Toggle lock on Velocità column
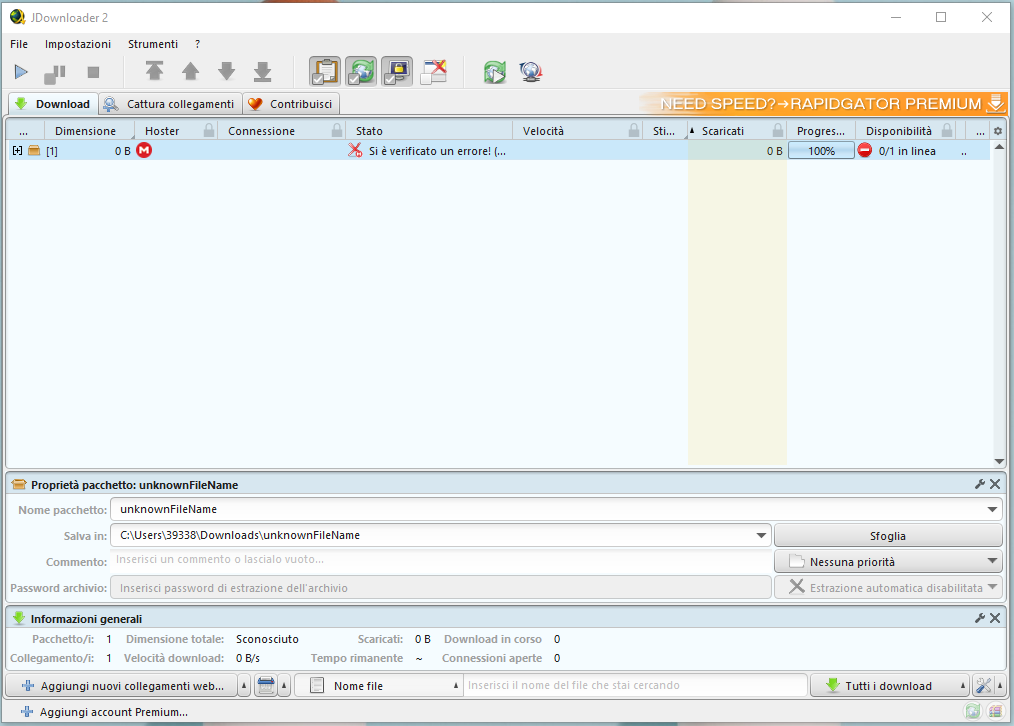Image resolution: width=1014 pixels, height=726 pixels. [x=634, y=131]
